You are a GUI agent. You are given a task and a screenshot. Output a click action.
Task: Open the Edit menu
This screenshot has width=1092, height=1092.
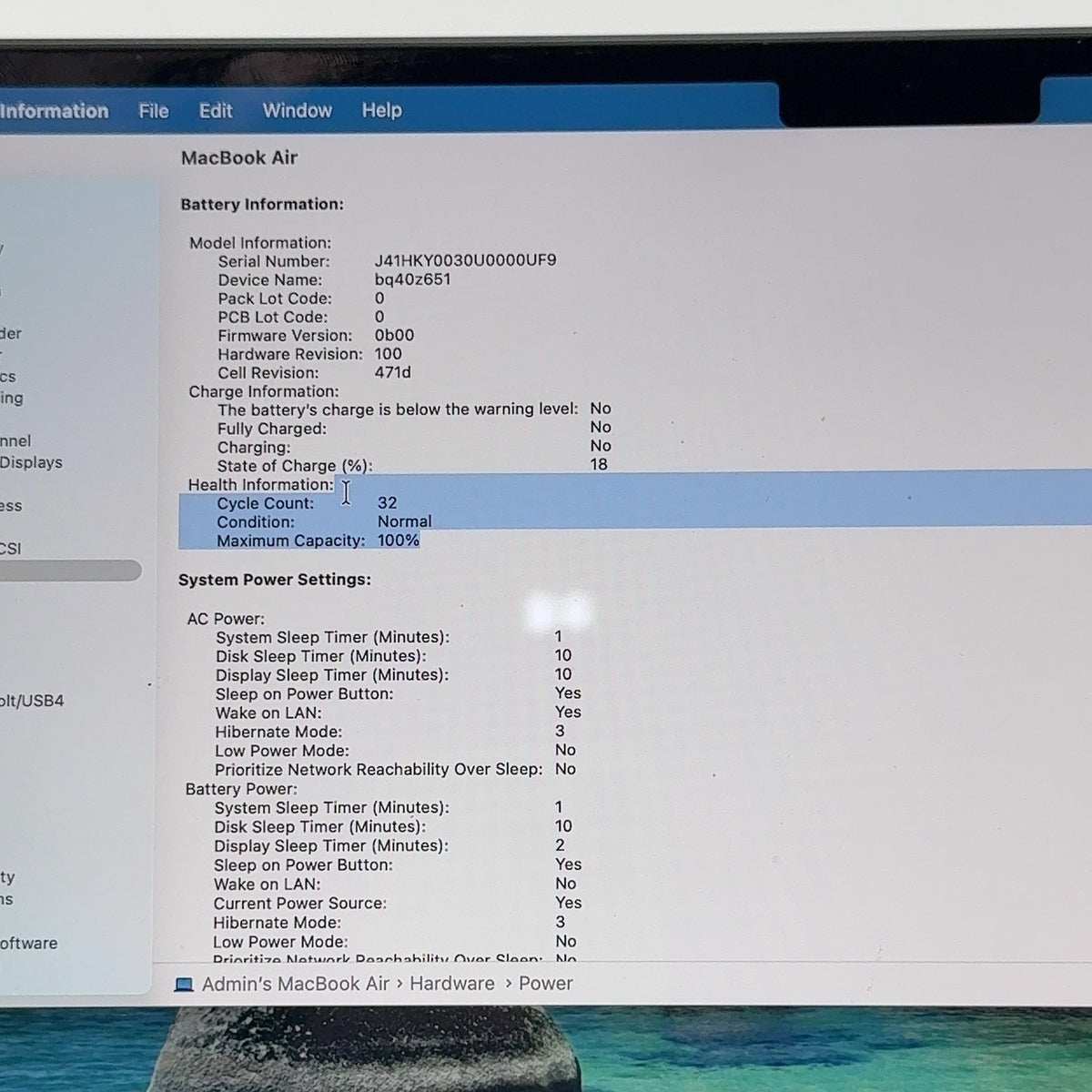point(216,111)
